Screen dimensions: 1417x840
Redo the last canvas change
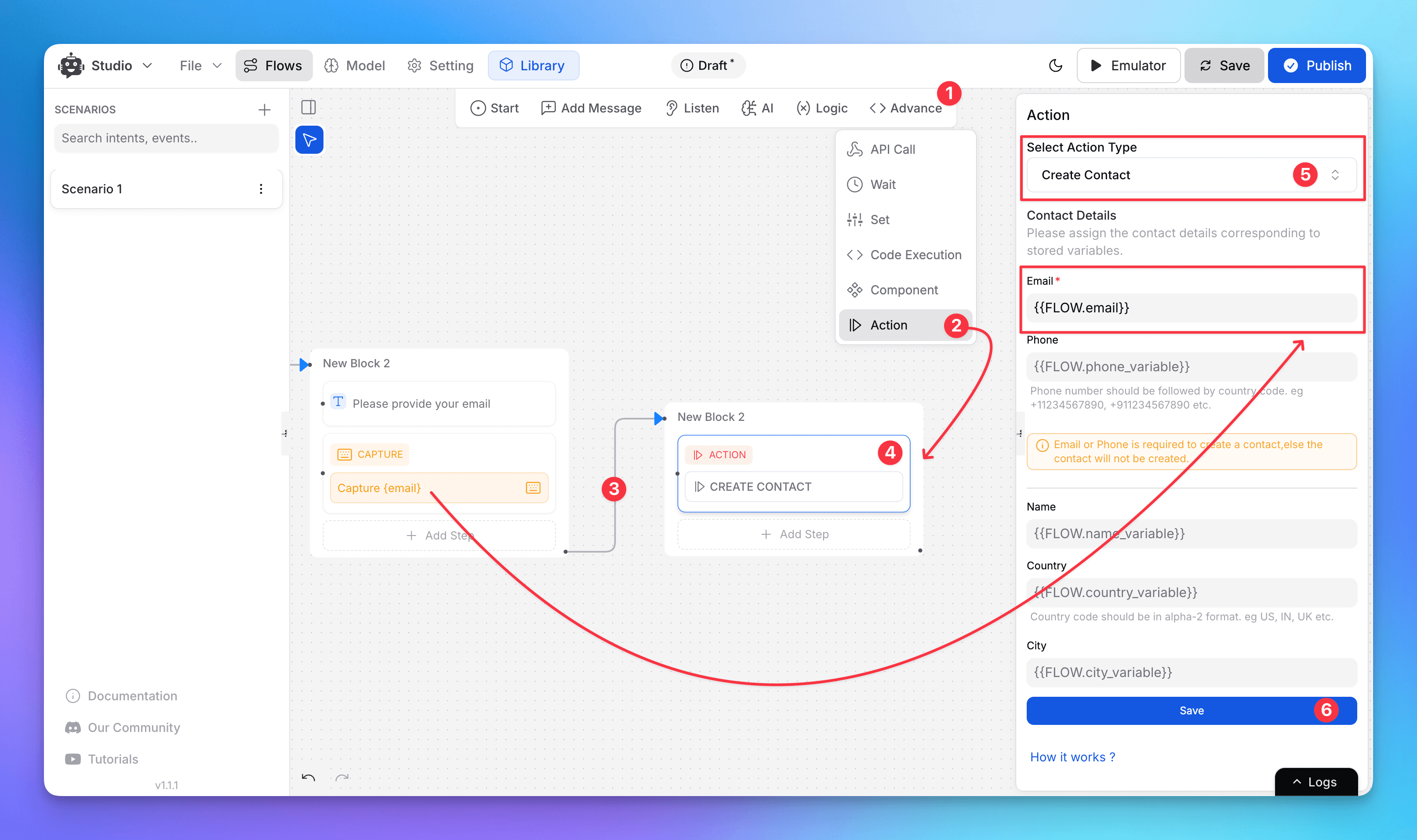pyautogui.click(x=342, y=778)
